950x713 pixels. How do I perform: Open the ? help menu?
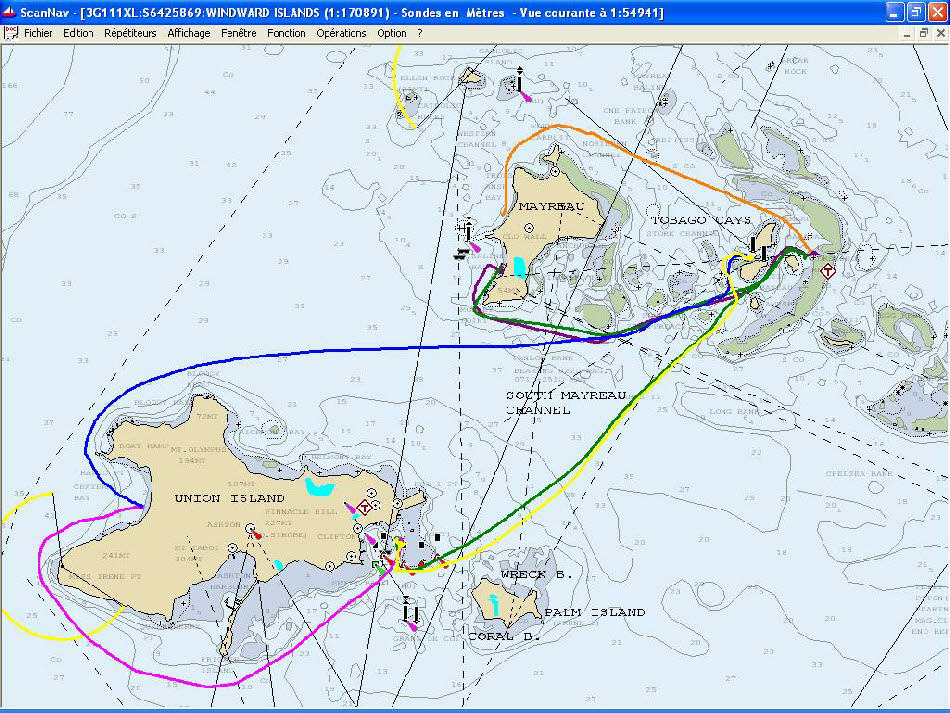(x=420, y=33)
